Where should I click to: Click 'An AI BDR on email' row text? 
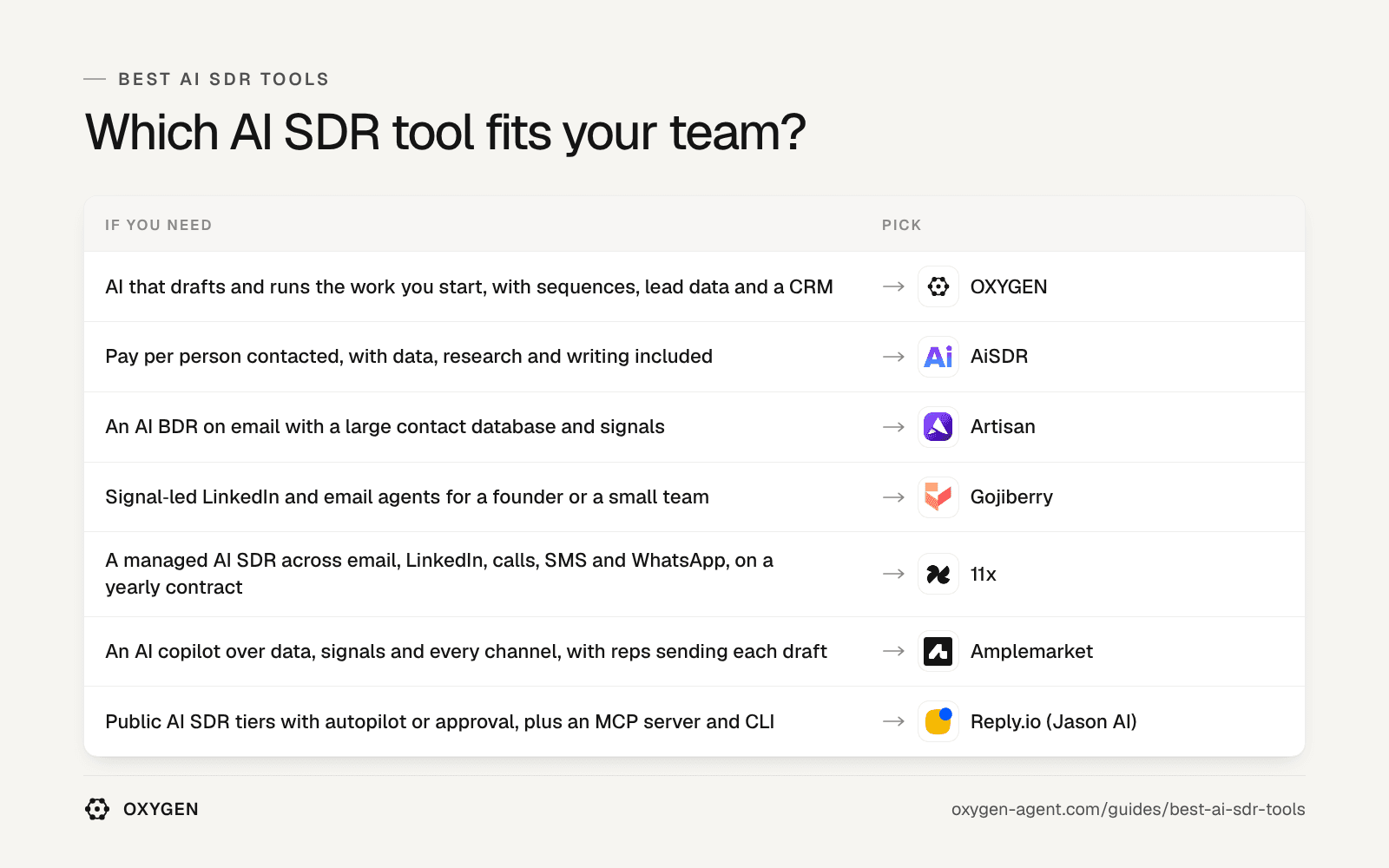[385, 427]
